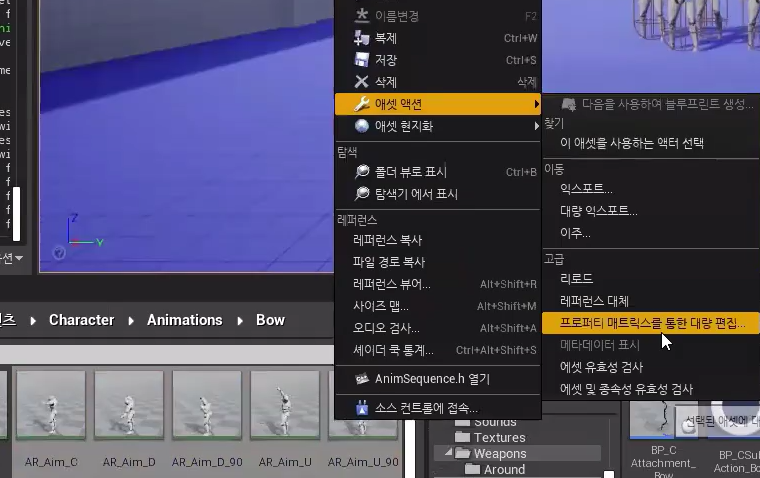Collapse the Weapons folder tree arrow

pos(448,452)
